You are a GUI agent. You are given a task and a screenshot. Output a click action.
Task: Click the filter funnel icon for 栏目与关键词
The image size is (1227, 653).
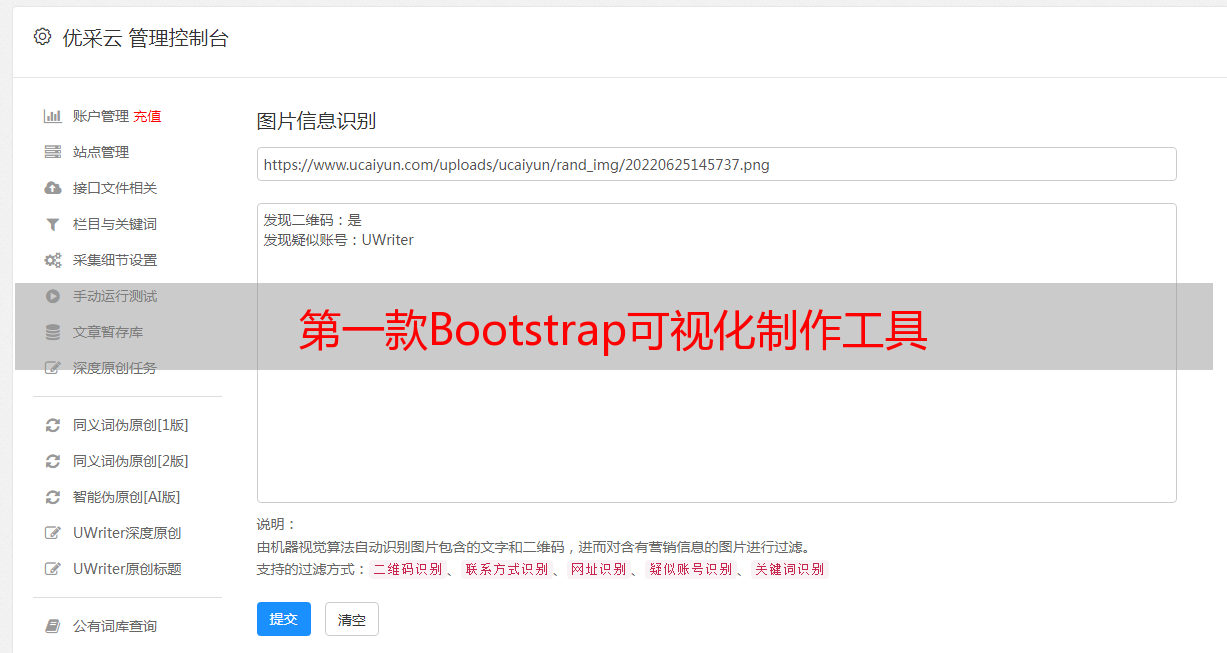coord(53,224)
